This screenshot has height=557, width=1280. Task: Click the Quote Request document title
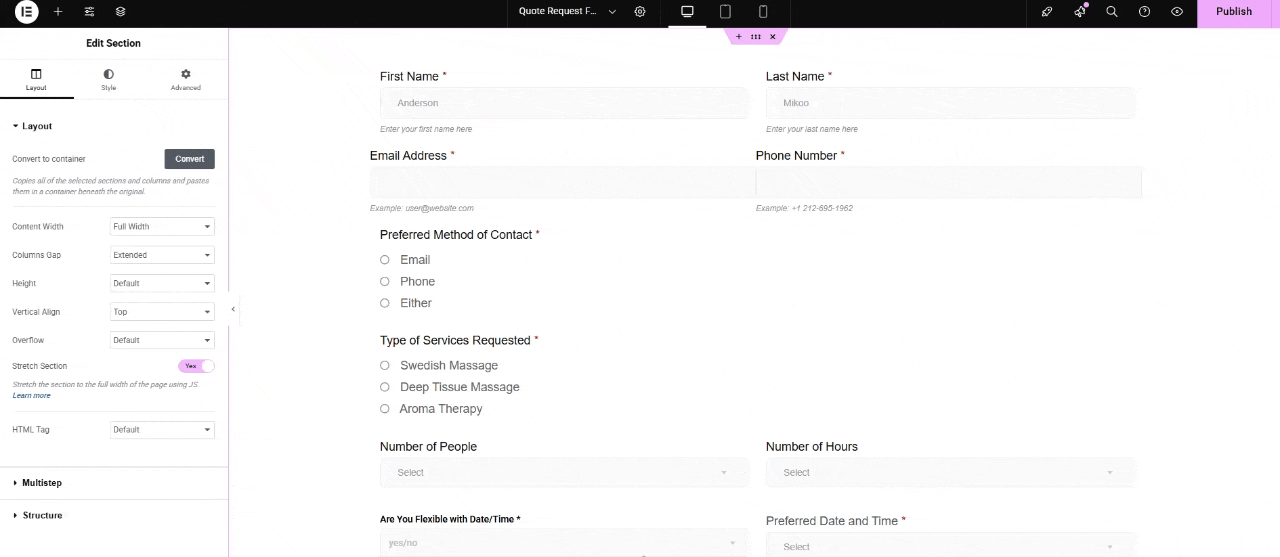(558, 12)
